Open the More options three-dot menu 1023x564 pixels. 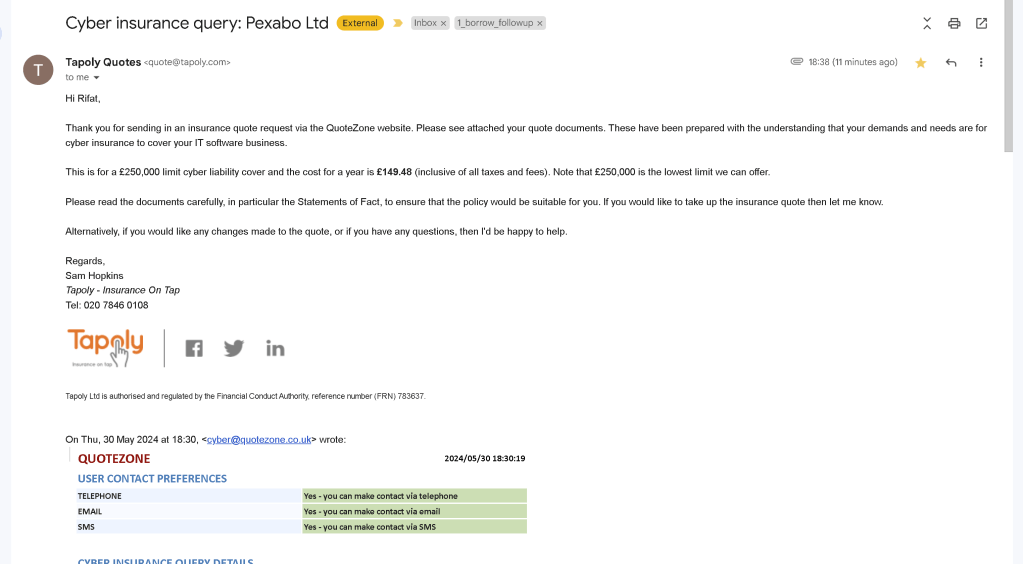pyautogui.click(x=981, y=63)
